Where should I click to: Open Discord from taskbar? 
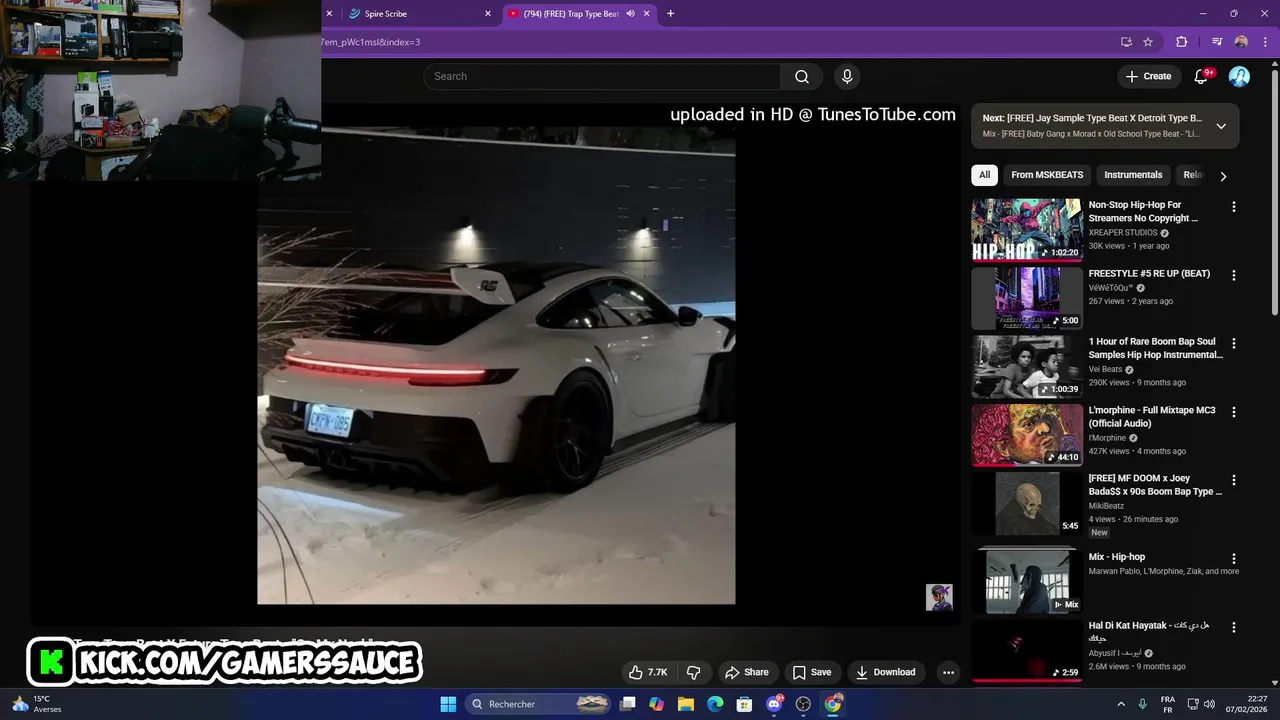pyautogui.click(x=774, y=704)
